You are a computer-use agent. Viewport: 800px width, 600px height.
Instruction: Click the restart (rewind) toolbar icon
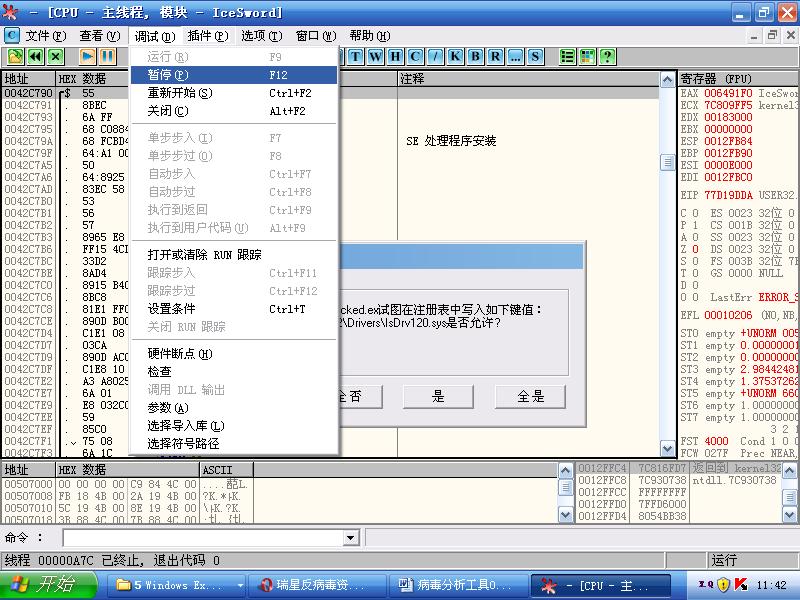click(x=35, y=57)
